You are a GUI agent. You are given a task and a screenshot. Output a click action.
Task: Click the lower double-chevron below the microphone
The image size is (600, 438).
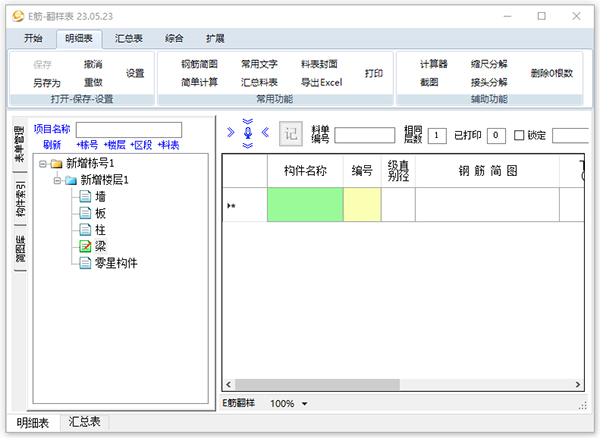[x=248, y=145]
